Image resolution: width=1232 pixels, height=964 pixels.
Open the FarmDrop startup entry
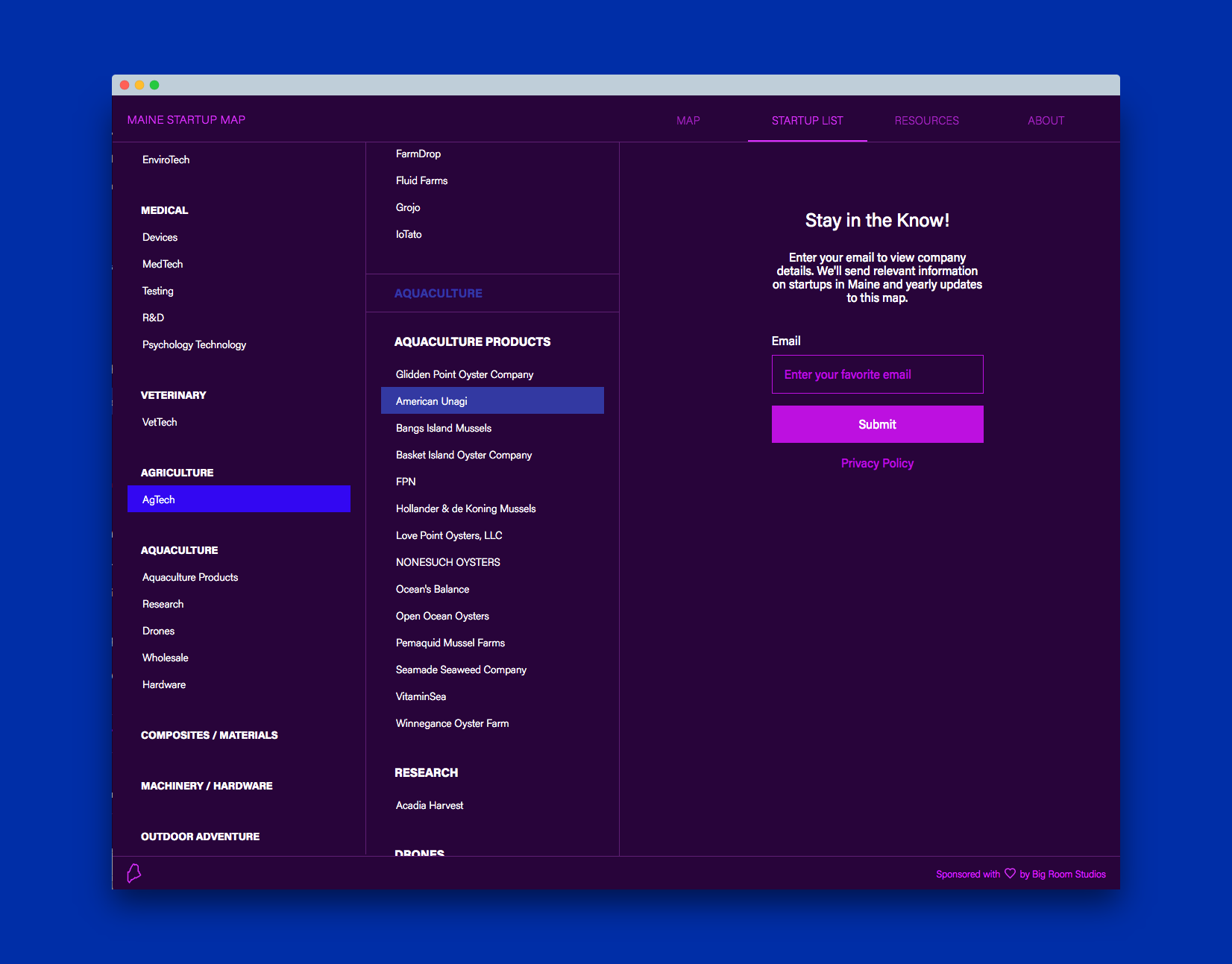(x=418, y=154)
